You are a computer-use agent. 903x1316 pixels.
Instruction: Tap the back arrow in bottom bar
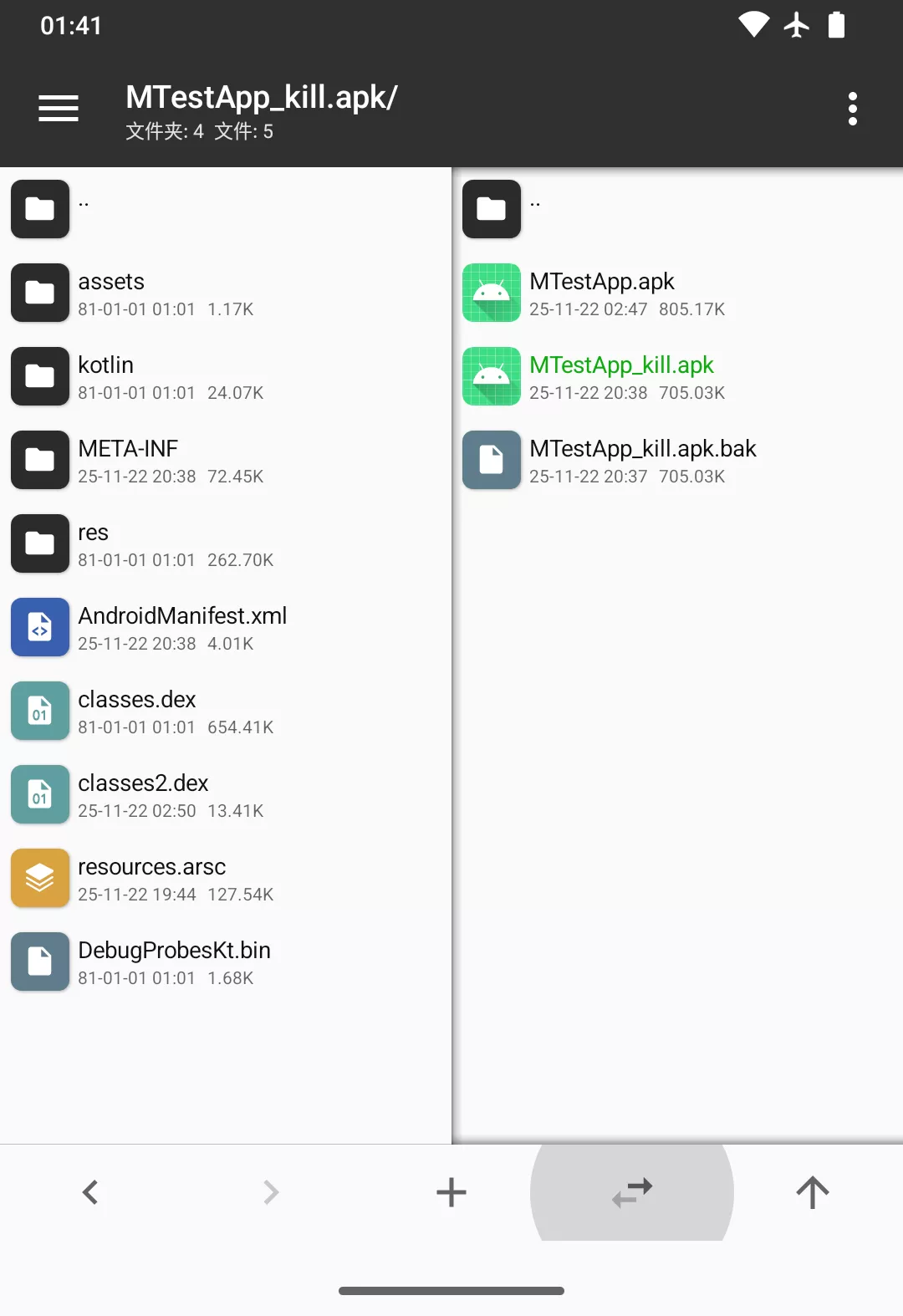click(x=90, y=1192)
